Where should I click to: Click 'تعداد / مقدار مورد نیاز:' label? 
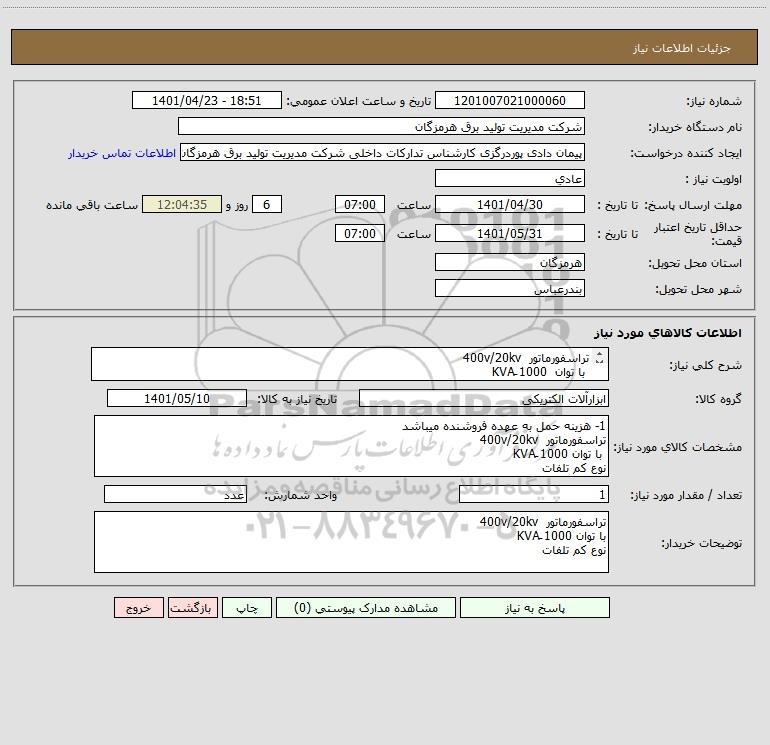(x=686, y=496)
